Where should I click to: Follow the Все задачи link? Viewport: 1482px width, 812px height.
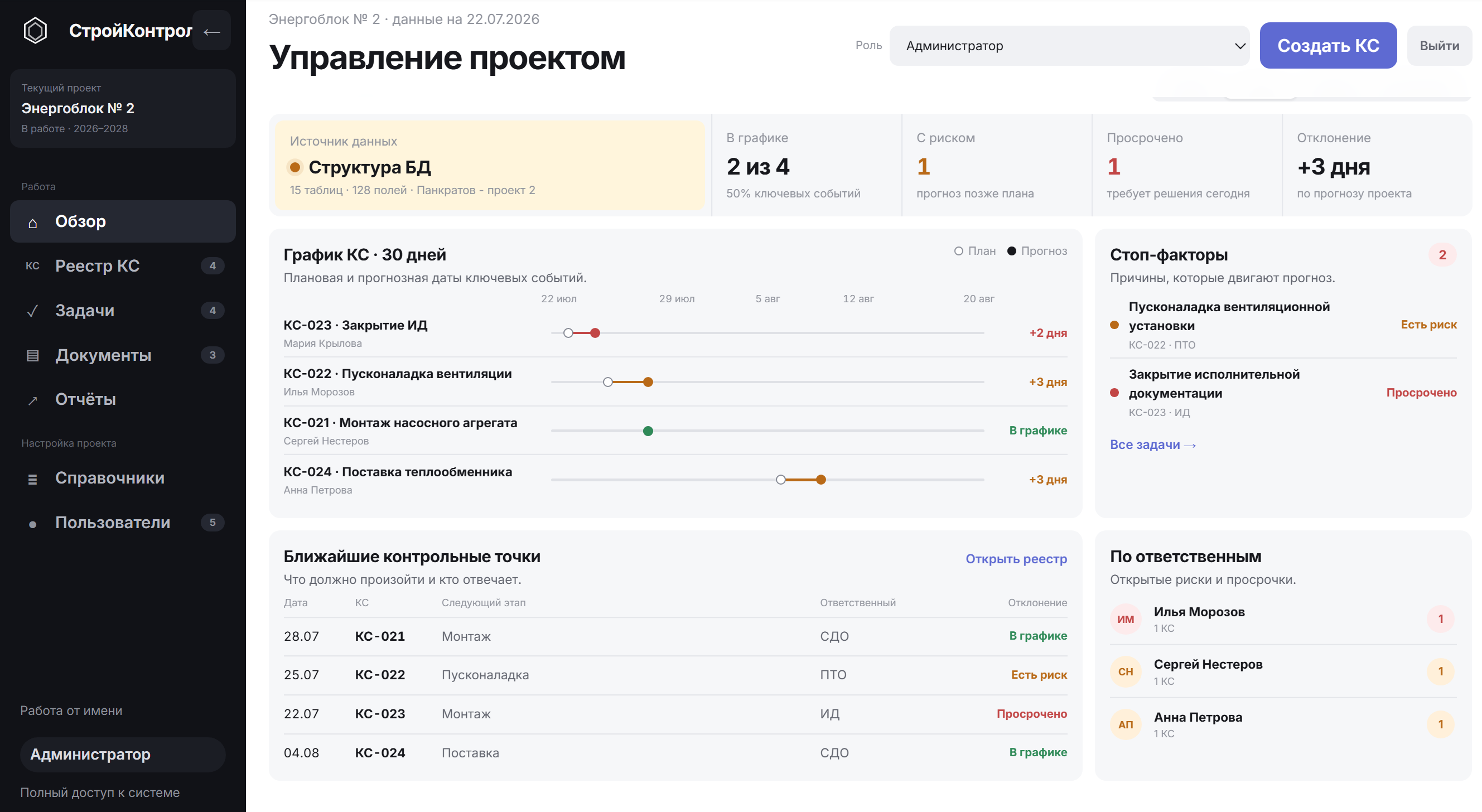click(x=1153, y=444)
